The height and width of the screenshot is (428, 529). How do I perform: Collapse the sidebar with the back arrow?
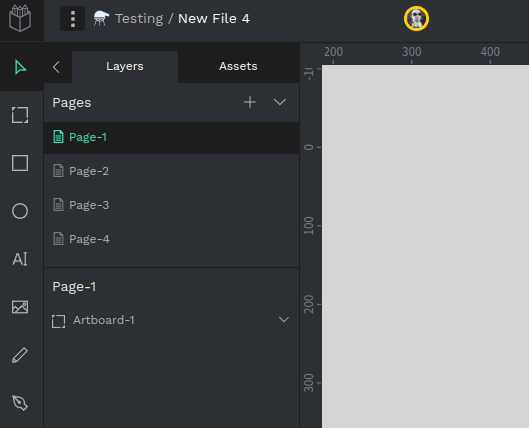56,67
